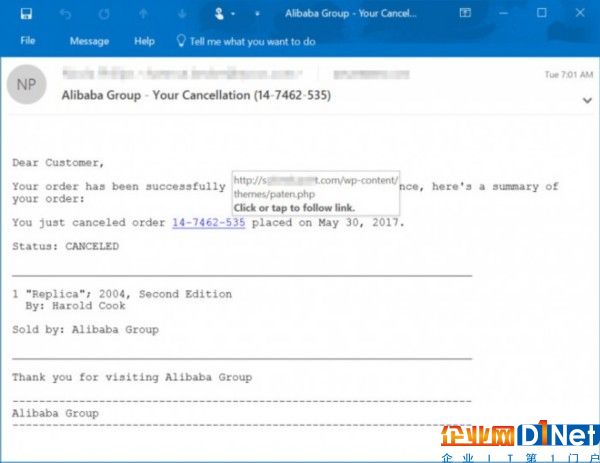Open the Message ribbon tab
600x463 pixels.
pos(89,41)
